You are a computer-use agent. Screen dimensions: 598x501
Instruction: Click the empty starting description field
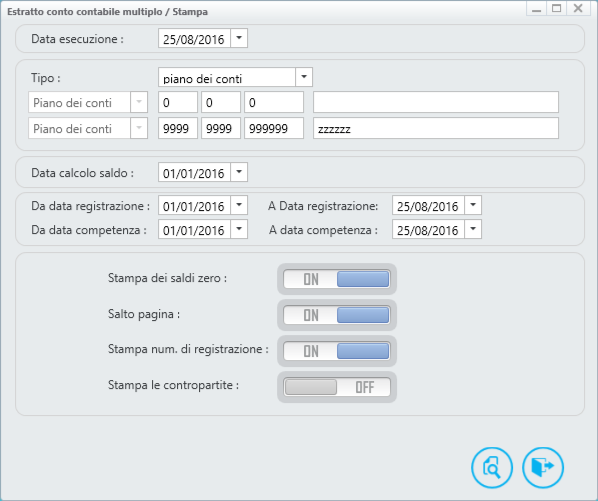436,102
